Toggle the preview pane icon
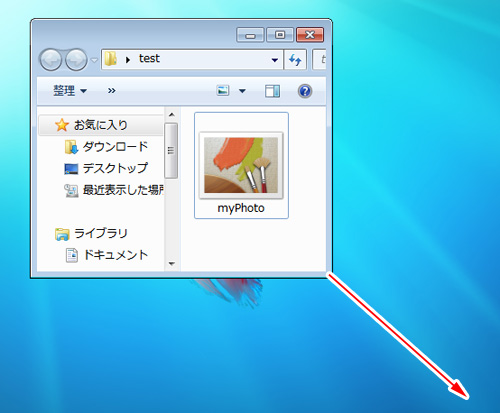This screenshot has height=413, width=500. coord(272,91)
